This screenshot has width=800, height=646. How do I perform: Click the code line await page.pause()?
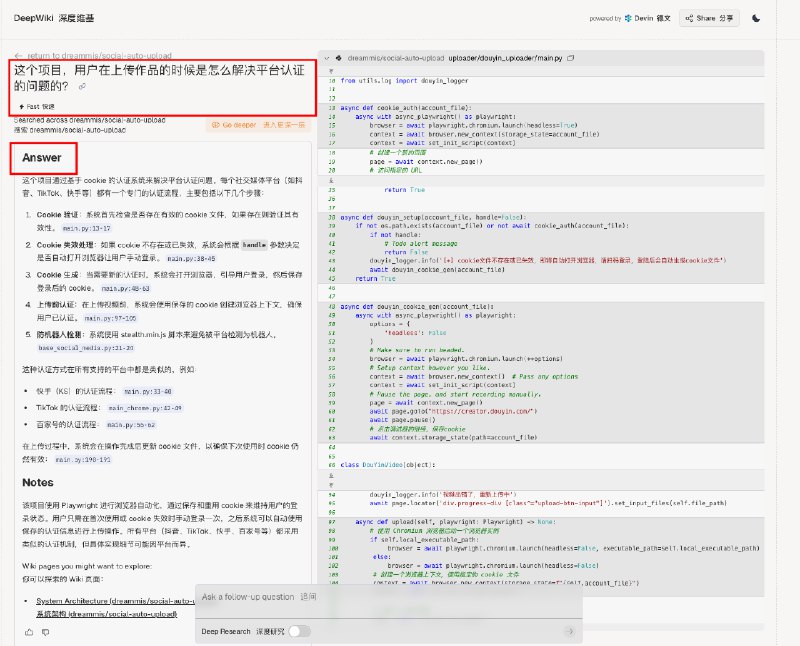coord(403,420)
